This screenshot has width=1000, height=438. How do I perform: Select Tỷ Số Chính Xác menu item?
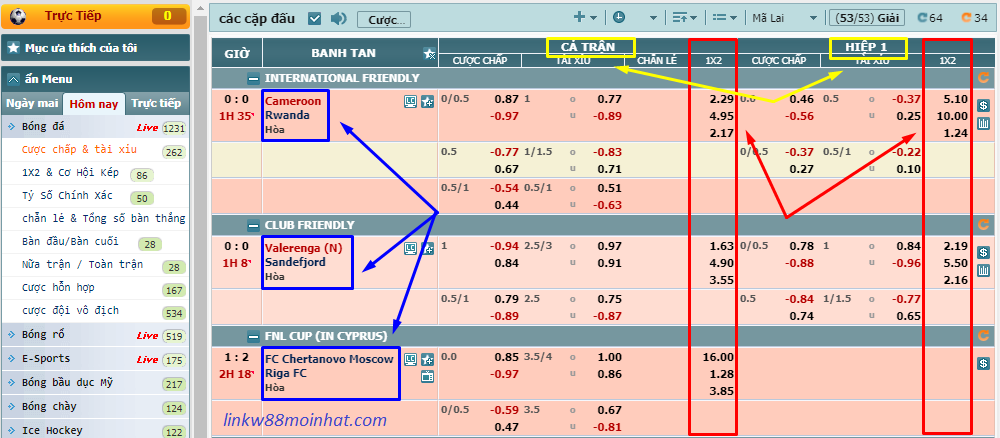coord(67,196)
